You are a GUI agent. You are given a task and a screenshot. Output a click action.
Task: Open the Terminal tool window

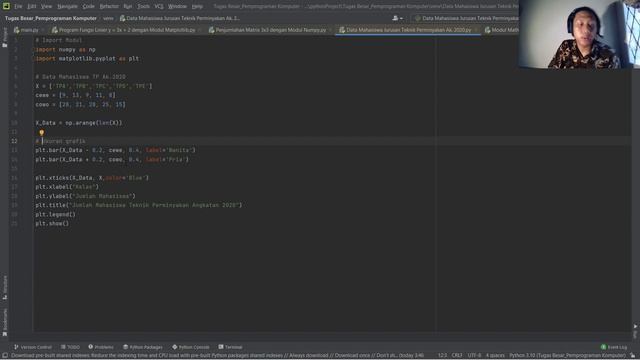click(x=231, y=347)
